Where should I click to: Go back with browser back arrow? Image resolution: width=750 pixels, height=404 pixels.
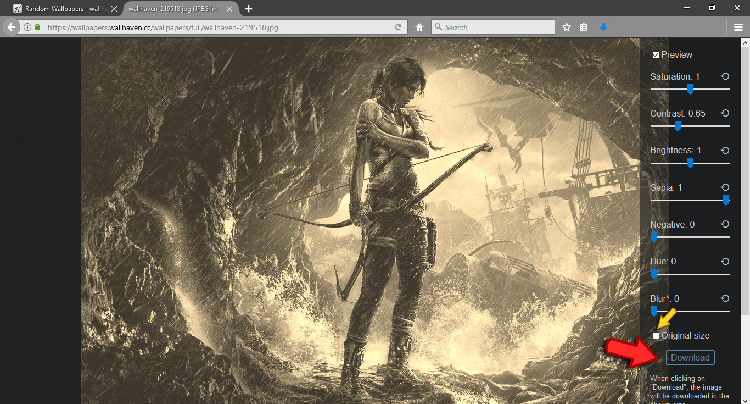(11, 27)
